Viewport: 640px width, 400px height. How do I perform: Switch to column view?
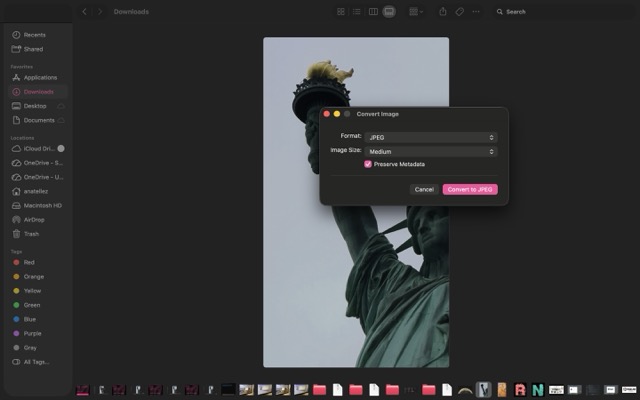coord(373,12)
